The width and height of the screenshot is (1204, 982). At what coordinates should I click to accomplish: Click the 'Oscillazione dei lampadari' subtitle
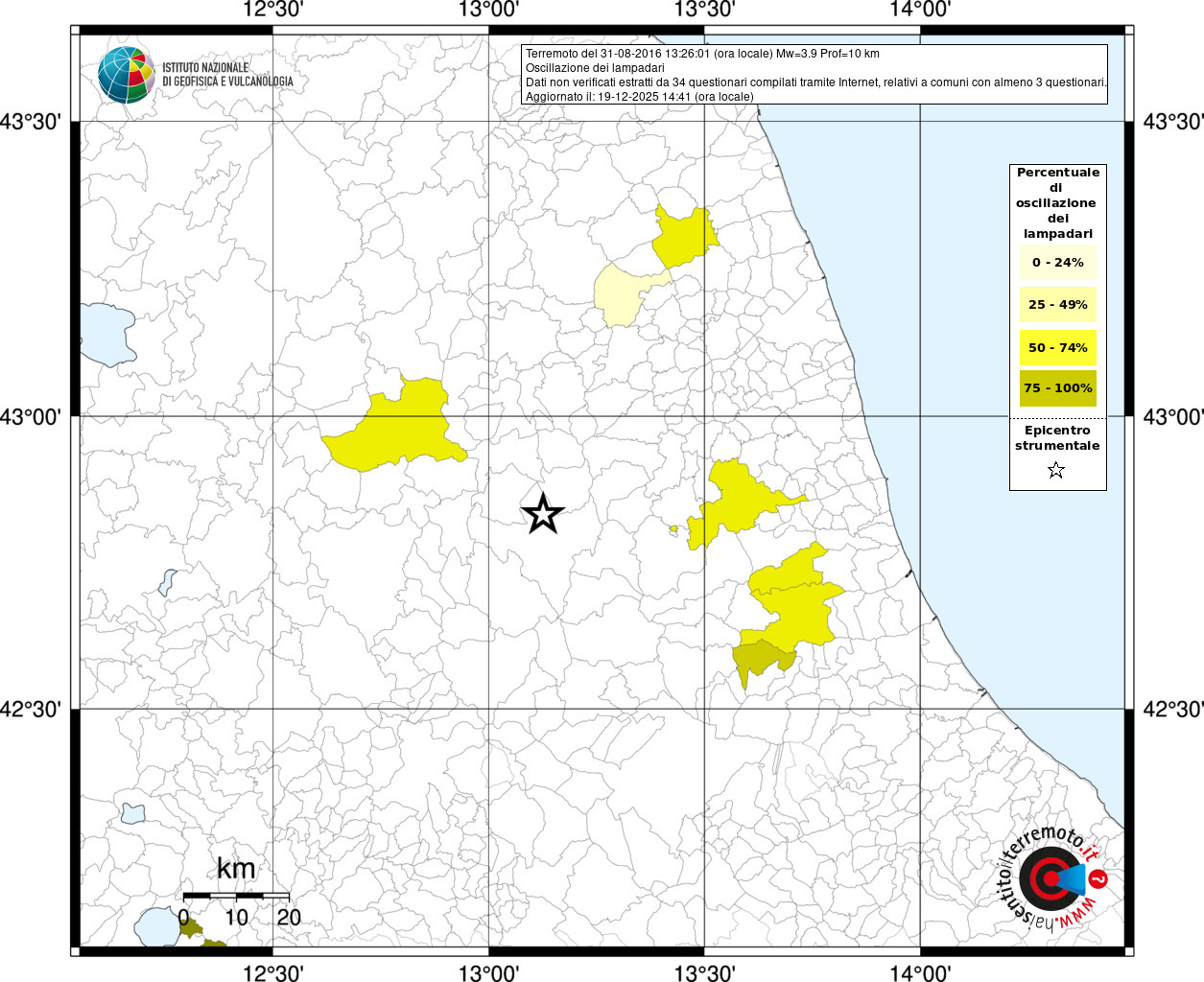[x=595, y=68]
